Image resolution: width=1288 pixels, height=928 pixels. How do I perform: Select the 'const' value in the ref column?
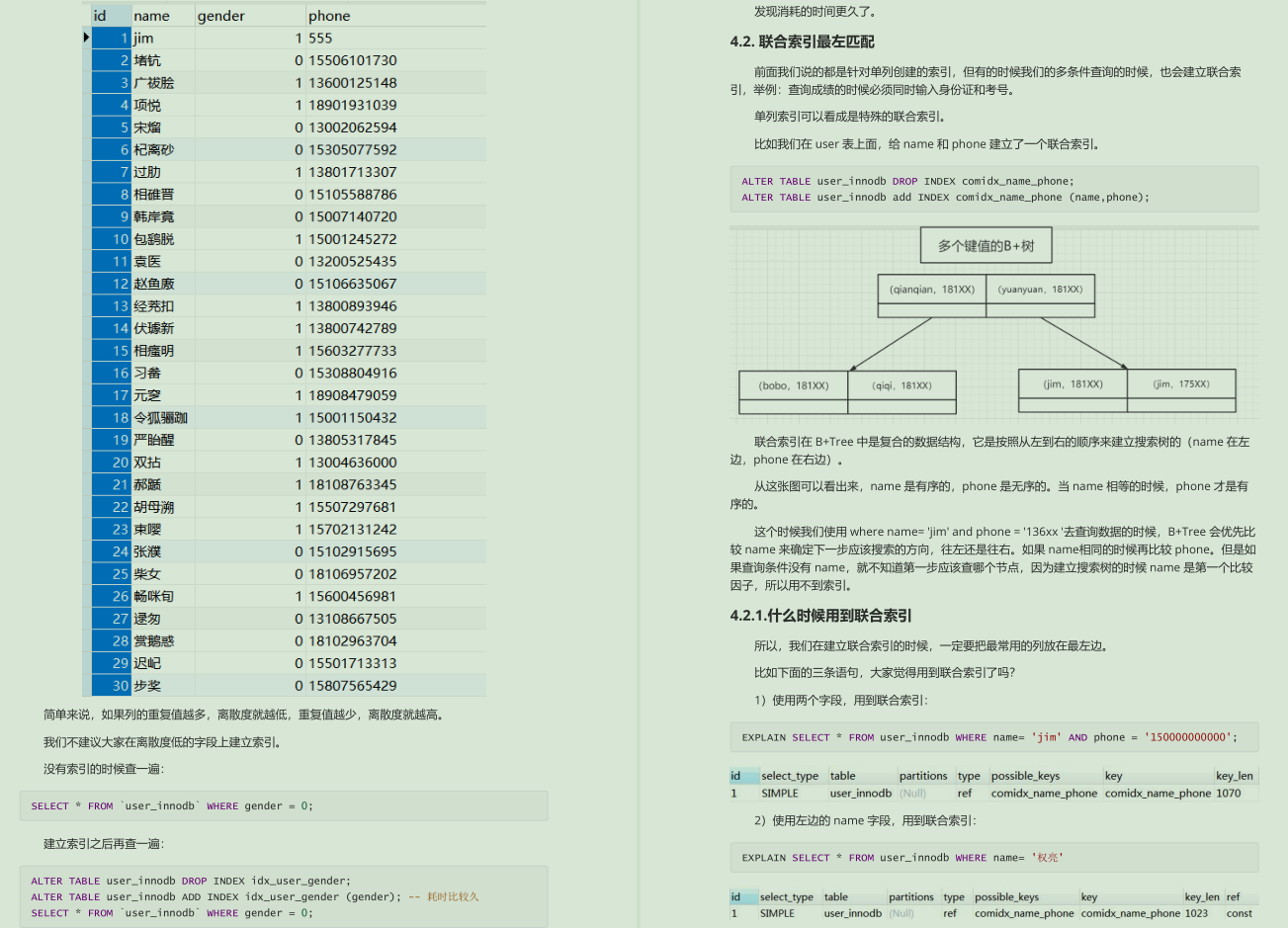pyautogui.click(x=1240, y=914)
